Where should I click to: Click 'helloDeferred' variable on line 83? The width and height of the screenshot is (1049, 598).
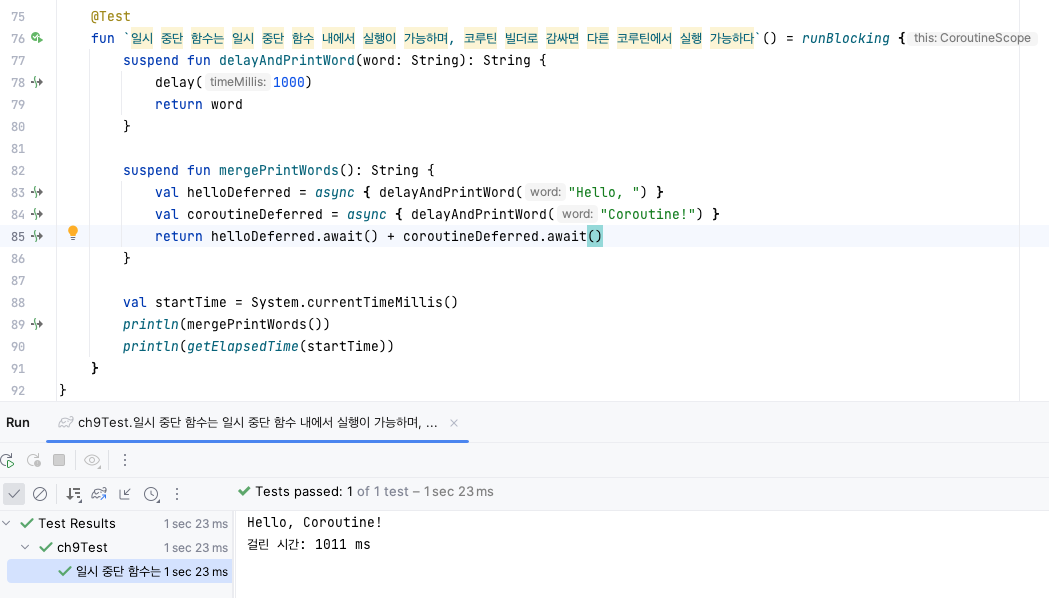pos(239,193)
